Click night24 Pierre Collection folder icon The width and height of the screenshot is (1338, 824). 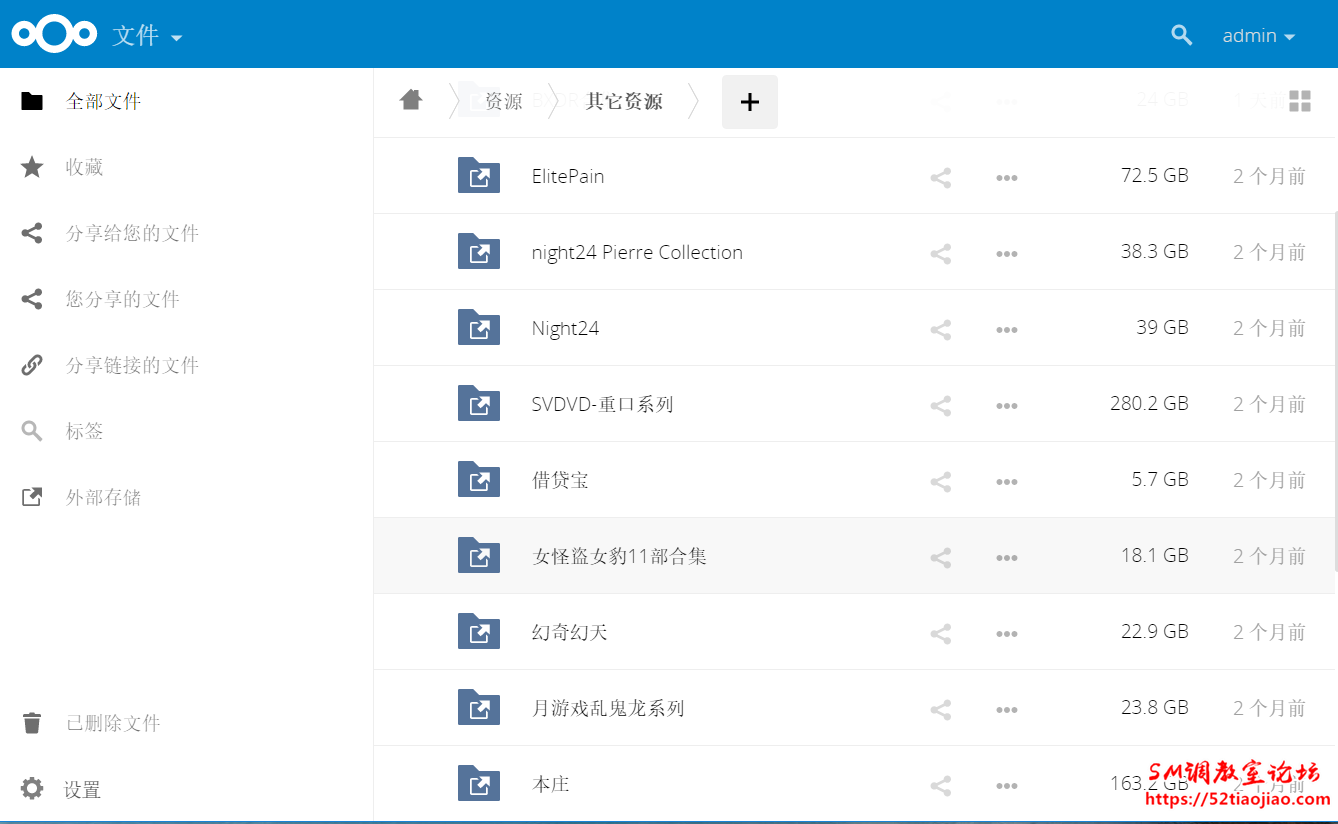(x=479, y=251)
